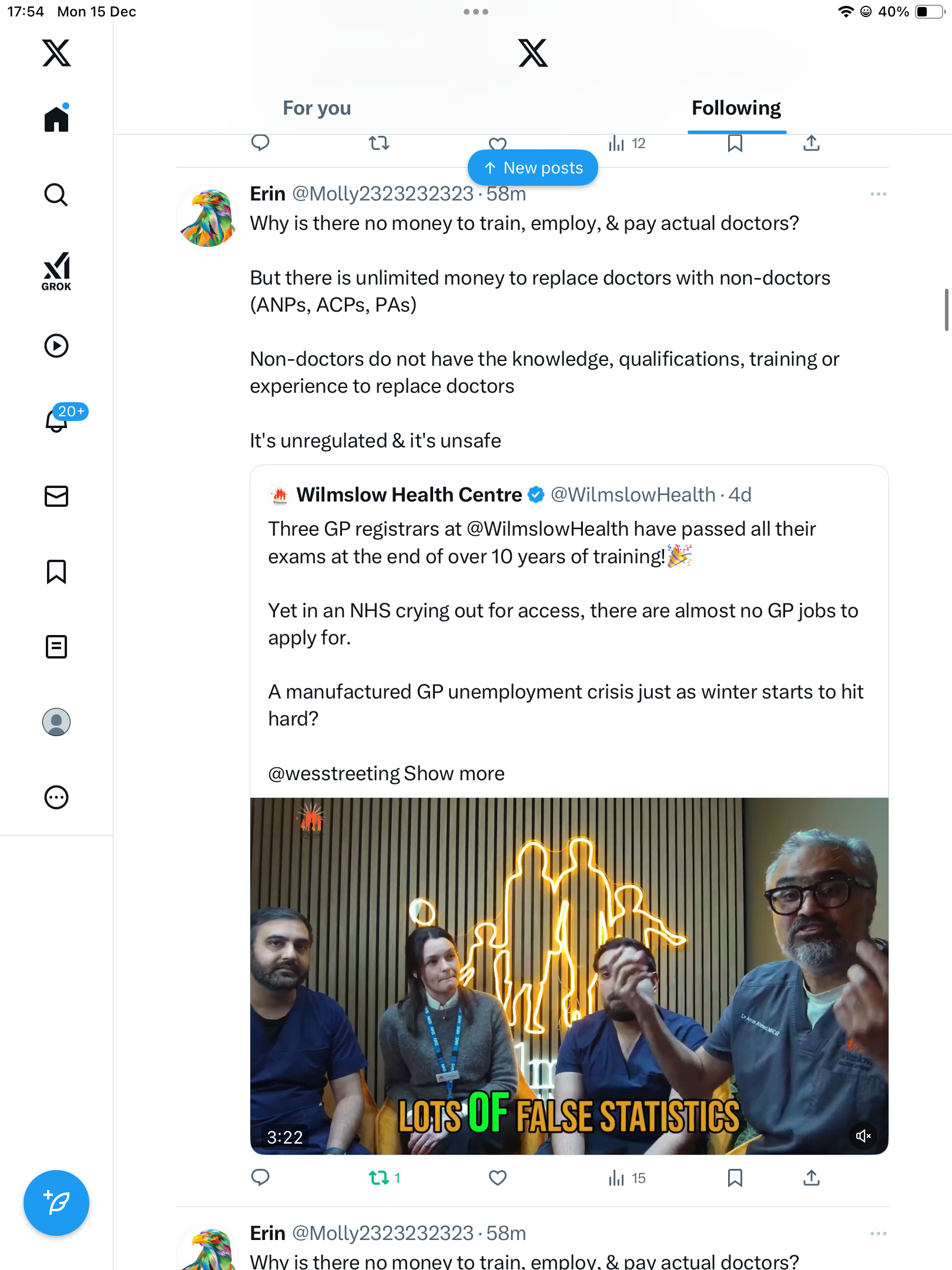Play the False Statistics video thumbnail
This screenshot has width=952, height=1270.
[x=569, y=976]
